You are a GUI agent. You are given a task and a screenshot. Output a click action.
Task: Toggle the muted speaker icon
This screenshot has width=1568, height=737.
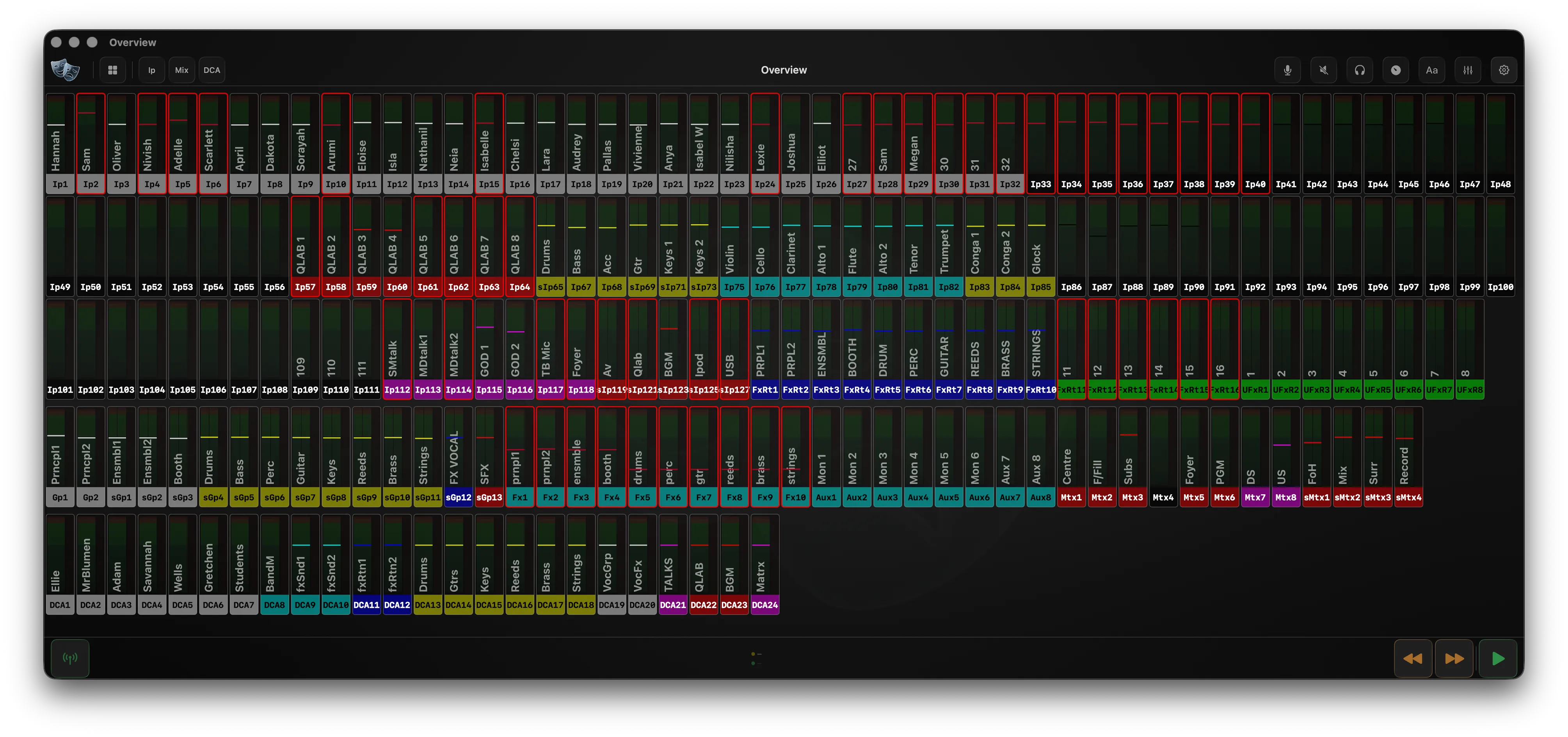(x=1323, y=70)
